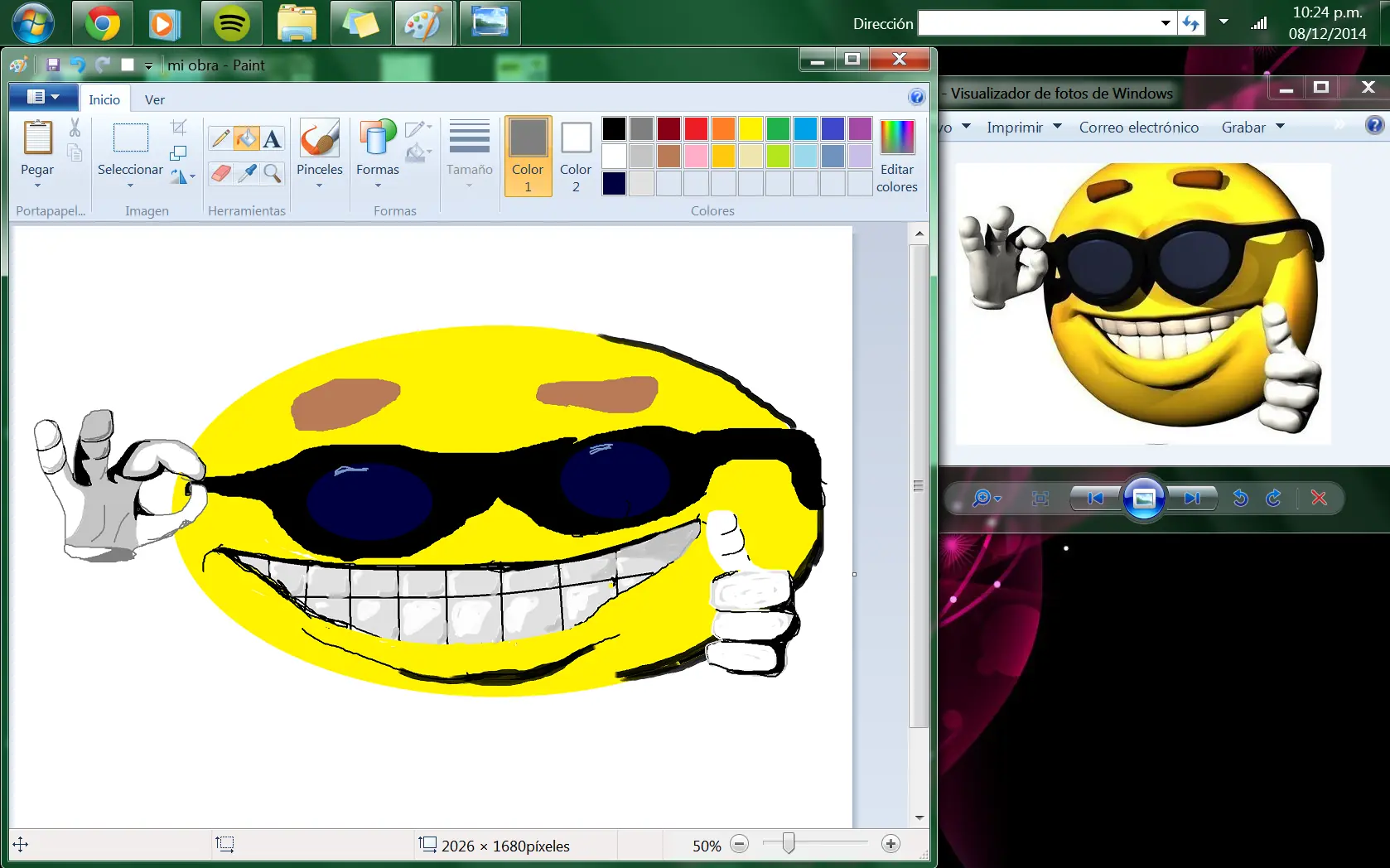Select the Text tool in Paint
This screenshot has height=868, width=1390.
tap(272, 138)
